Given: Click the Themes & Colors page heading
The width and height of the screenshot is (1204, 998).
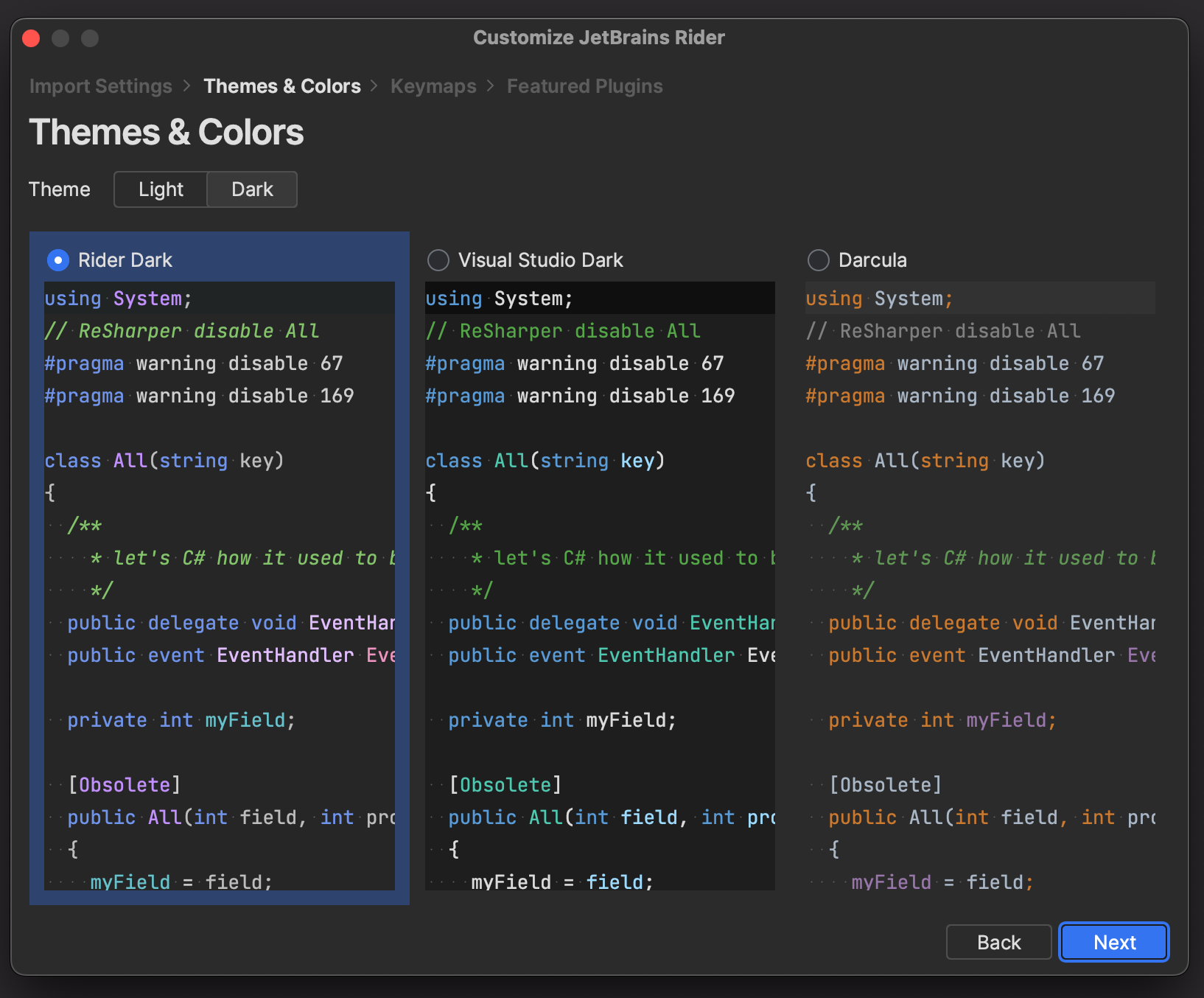Looking at the screenshot, I should 167,133.
